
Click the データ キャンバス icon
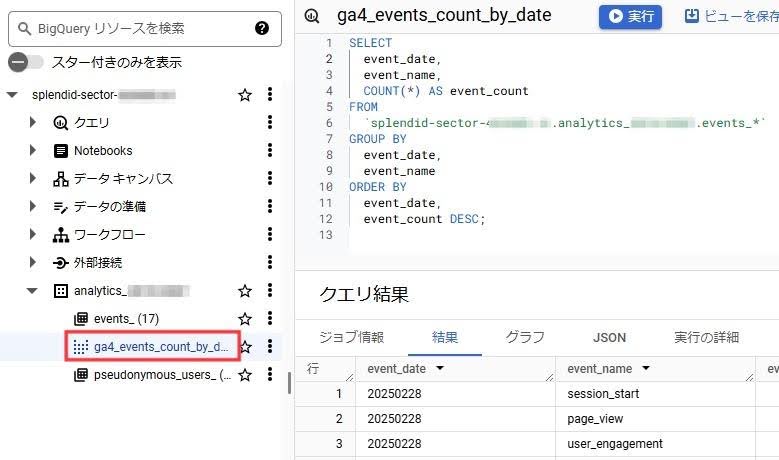pyautogui.click(x=61, y=178)
